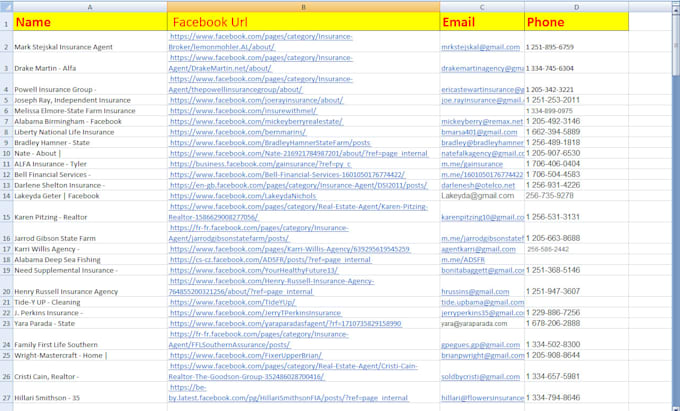Screen dimensions: 680x411
Task: Open BradleyHamnerStateFarm posts link
Action: [x=270, y=143]
